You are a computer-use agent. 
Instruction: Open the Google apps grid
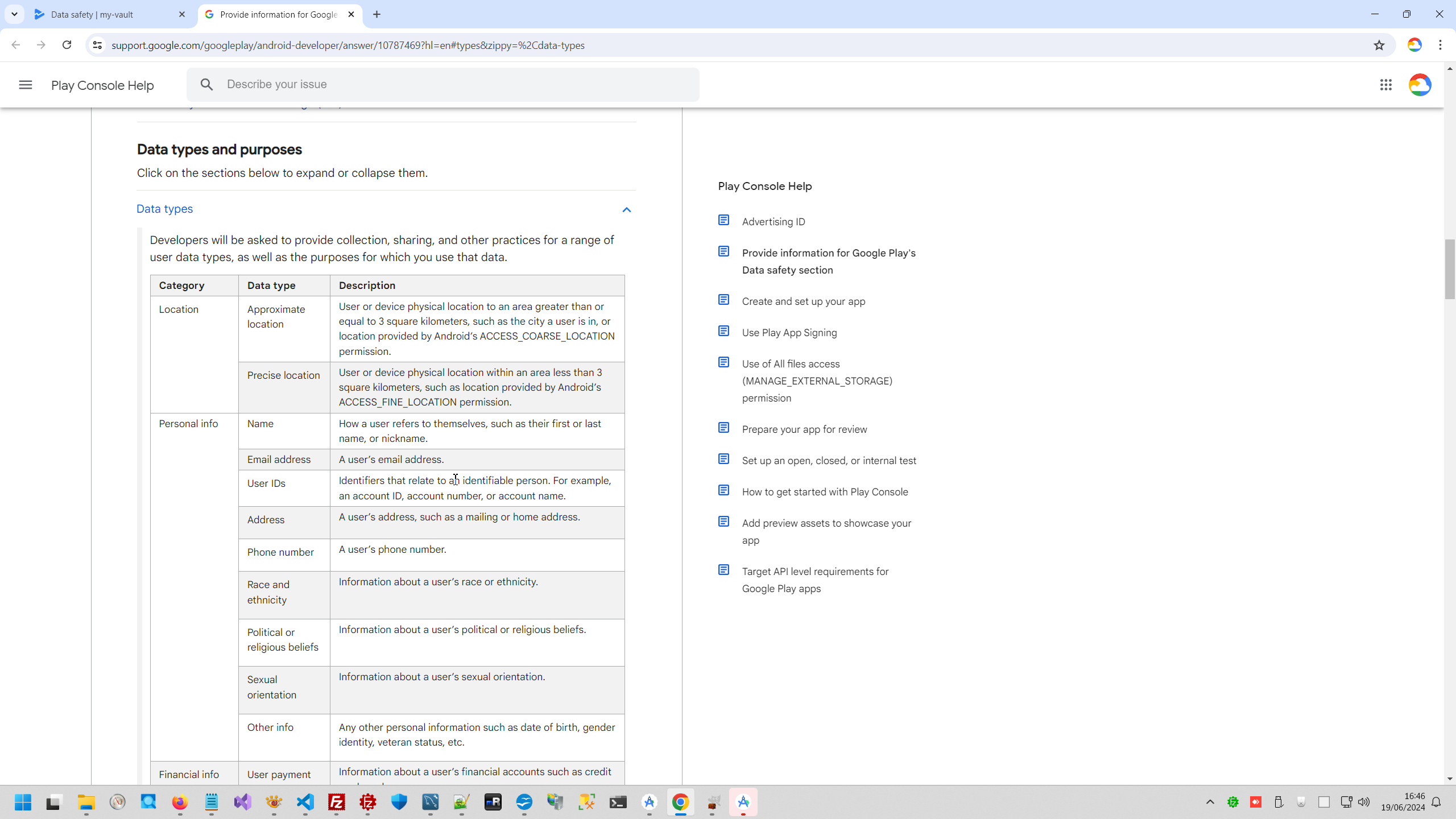coord(1385,85)
